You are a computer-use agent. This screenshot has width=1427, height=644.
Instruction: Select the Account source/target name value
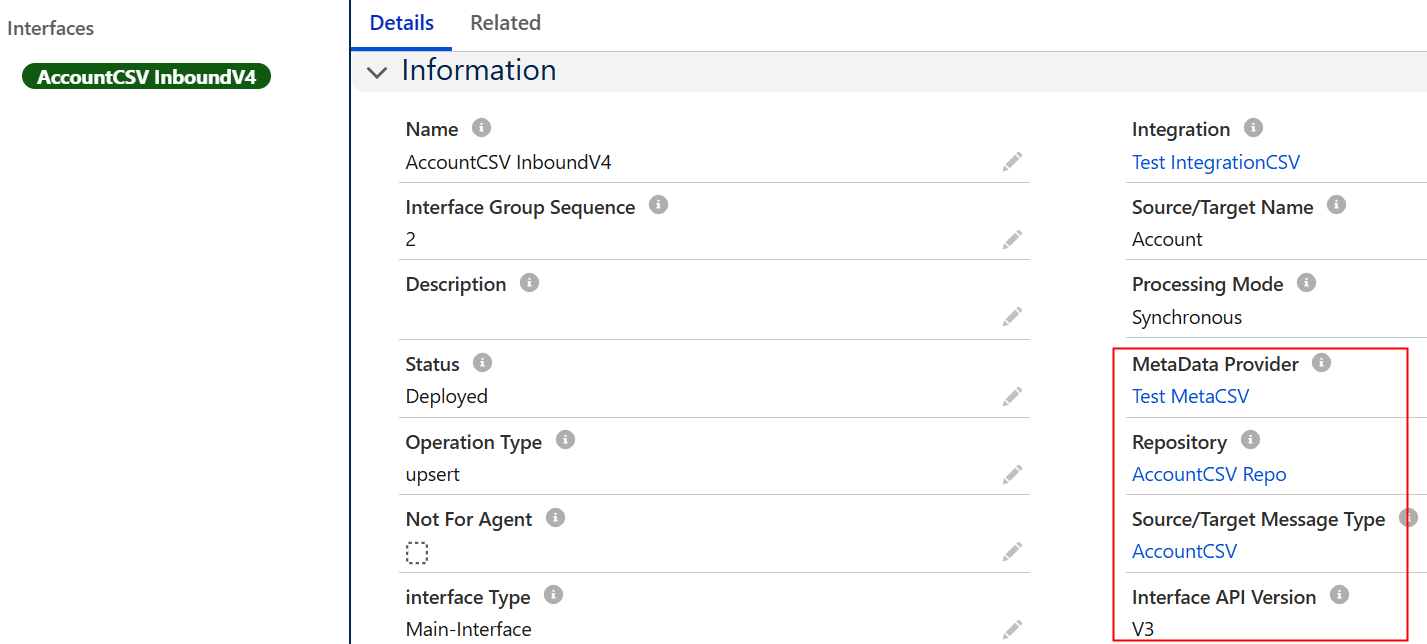(x=1167, y=239)
